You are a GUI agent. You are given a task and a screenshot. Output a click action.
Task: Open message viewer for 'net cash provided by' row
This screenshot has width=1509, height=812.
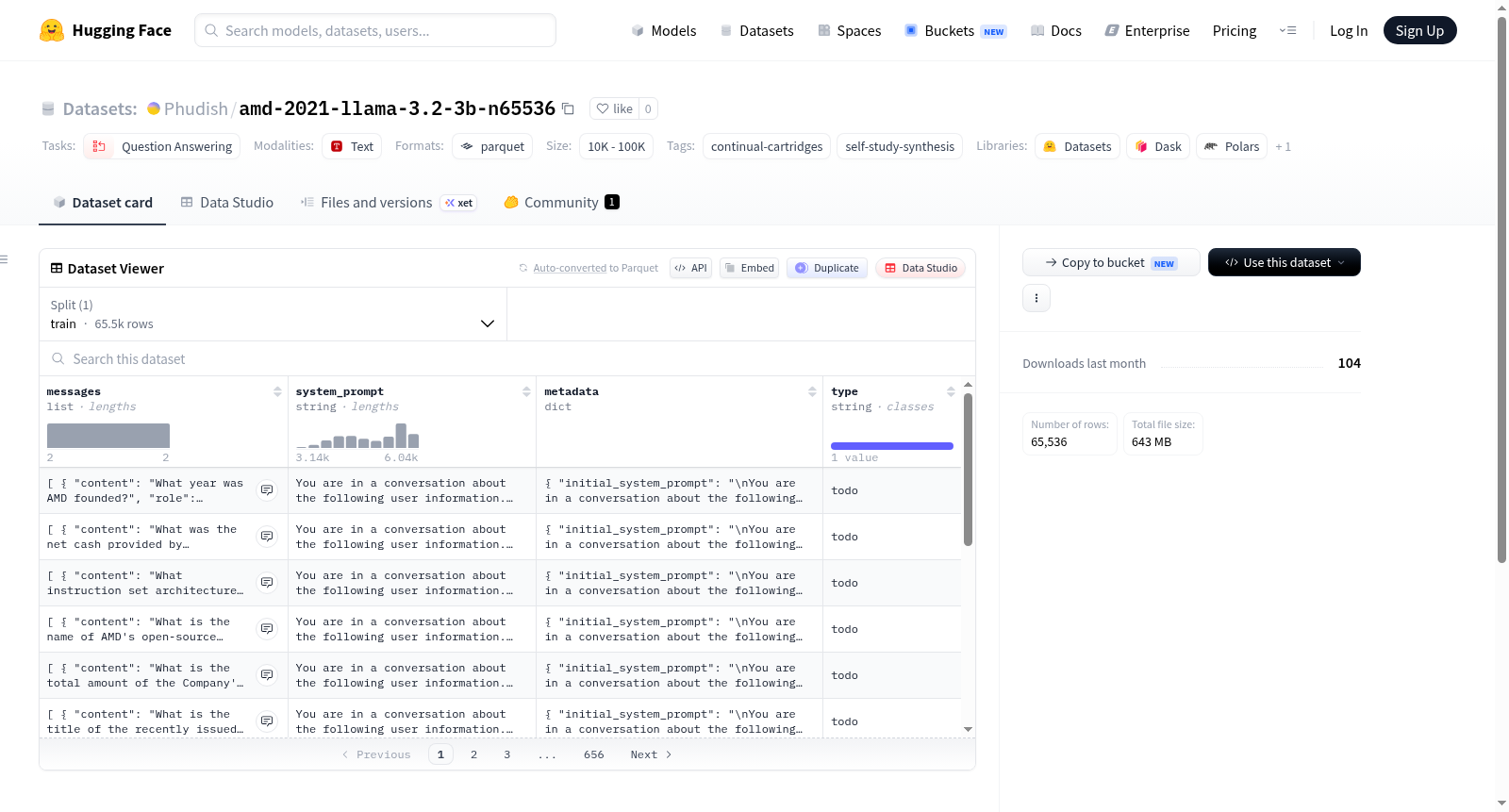267,537
